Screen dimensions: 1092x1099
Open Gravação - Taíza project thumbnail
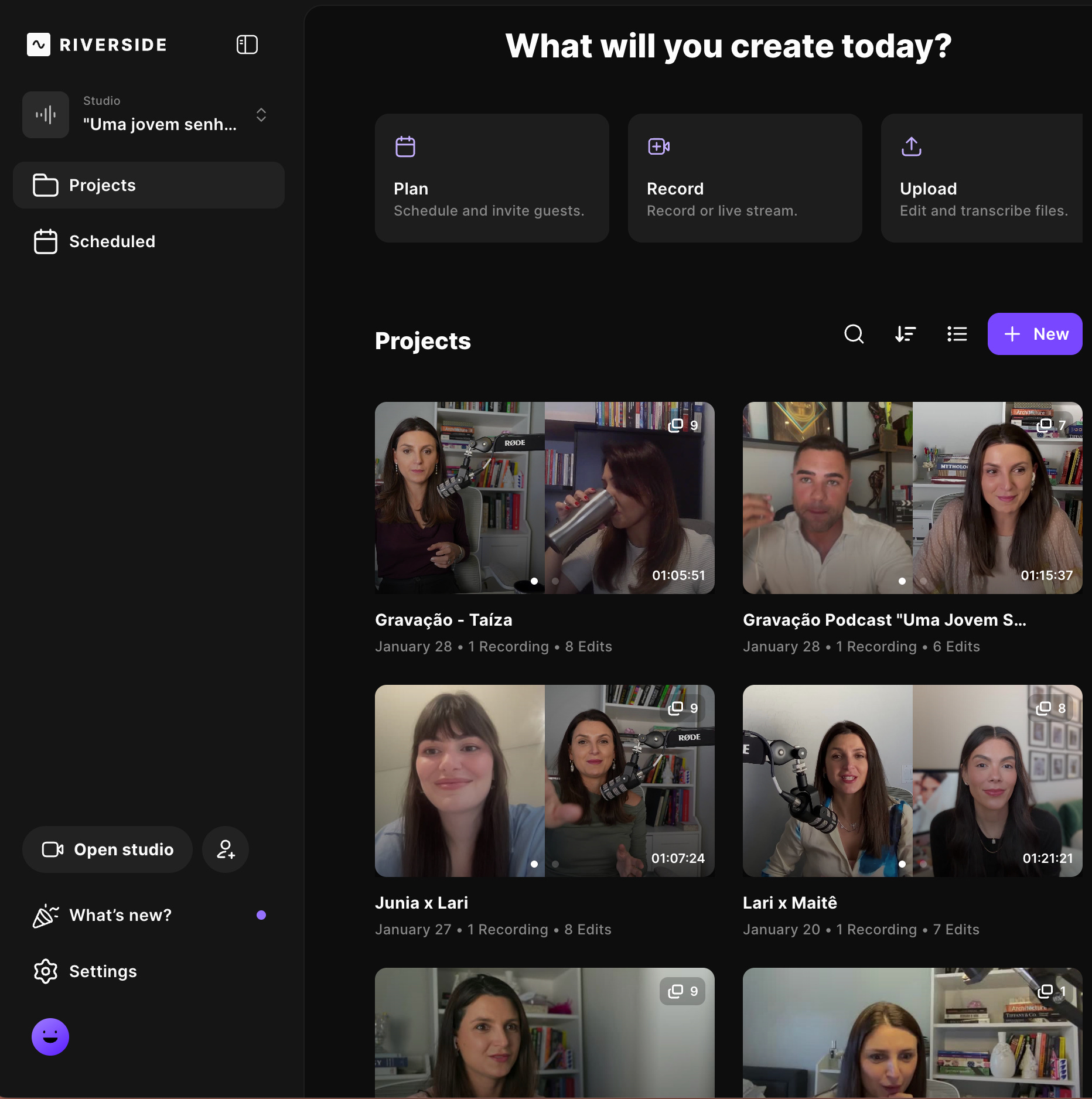[545, 498]
